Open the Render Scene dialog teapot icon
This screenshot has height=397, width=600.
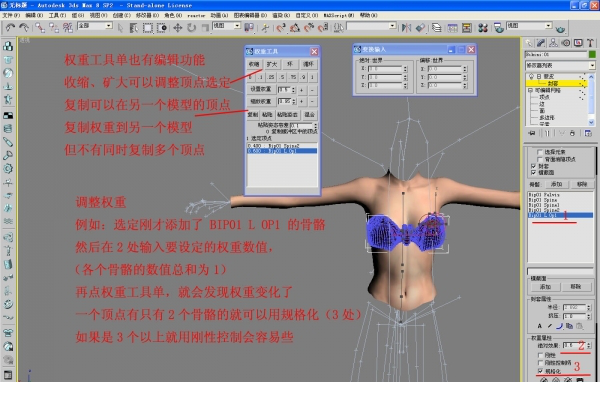(x=498, y=28)
